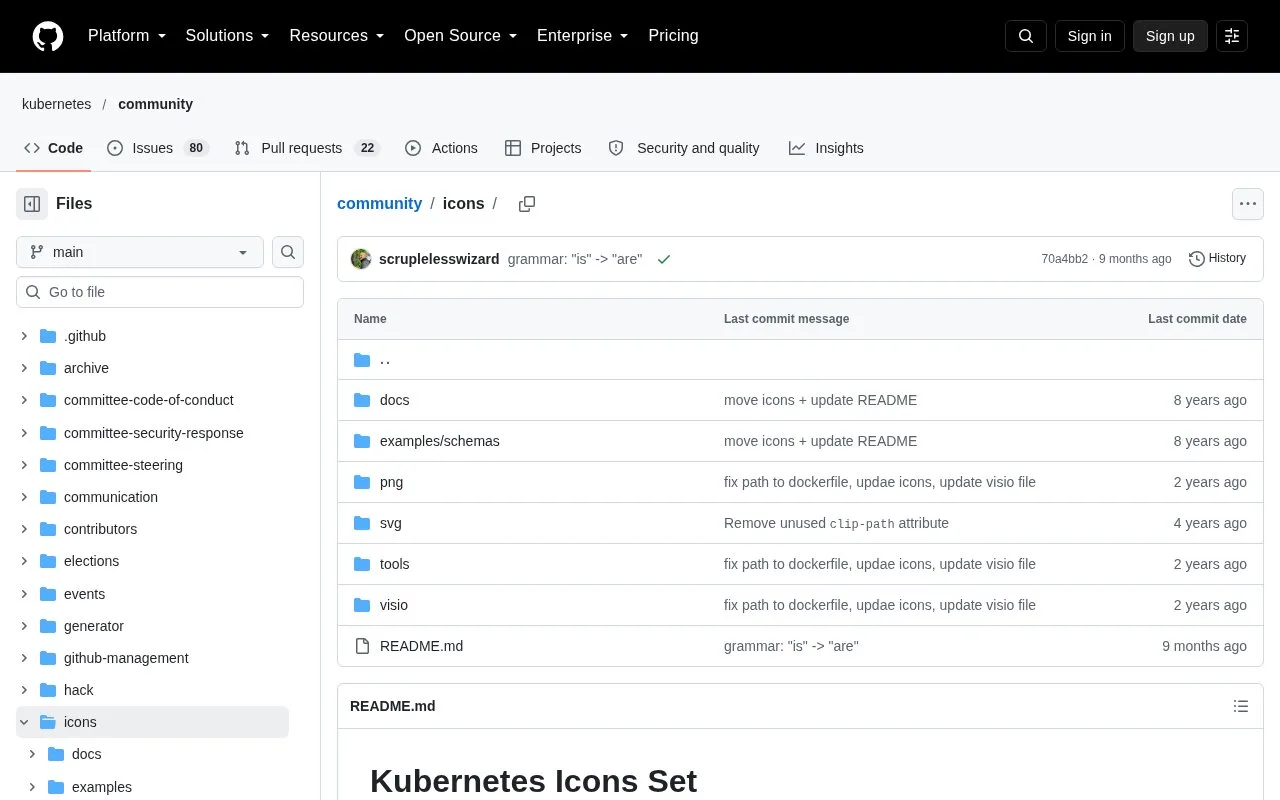Image resolution: width=1280 pixels, height=800 pixels.
Task: Click the green commit status checkmark
Action: click(x=664, y=259)
